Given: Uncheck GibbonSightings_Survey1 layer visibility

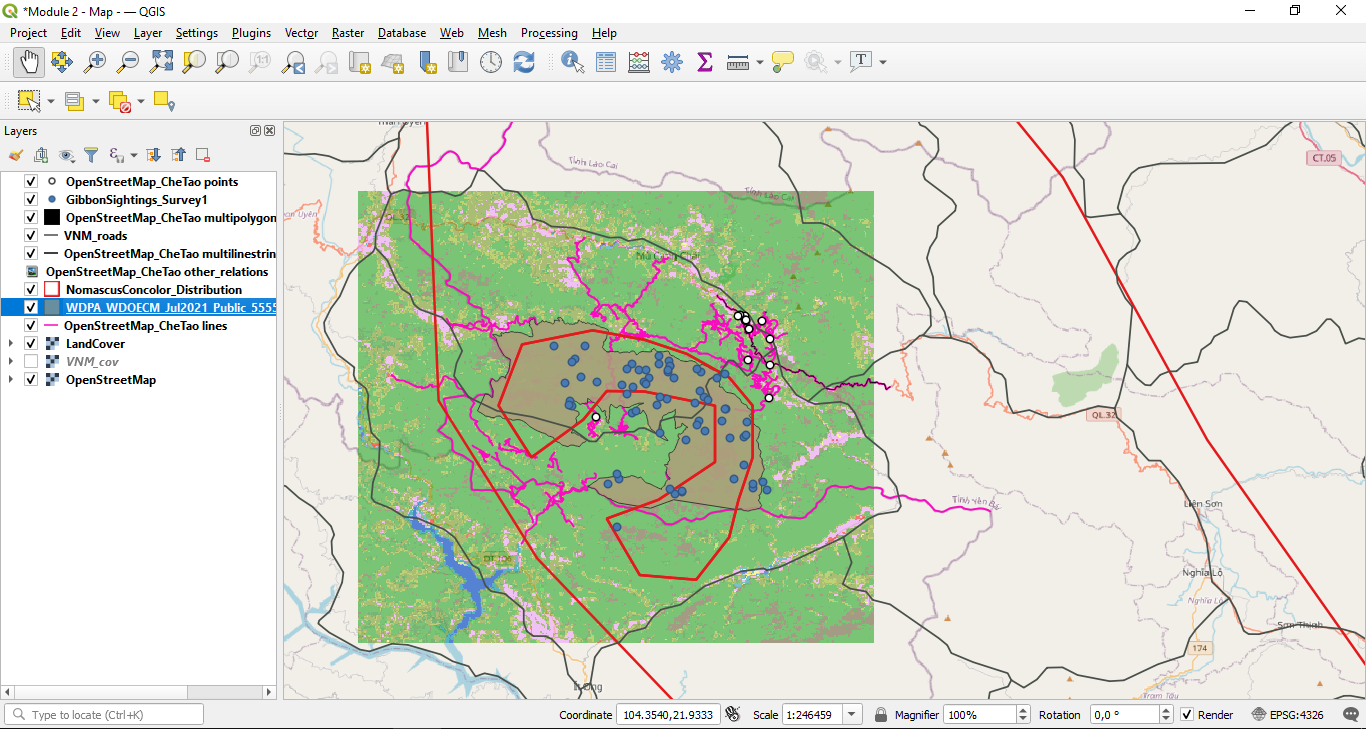Looking at the screenshot, I should point(30,200).
